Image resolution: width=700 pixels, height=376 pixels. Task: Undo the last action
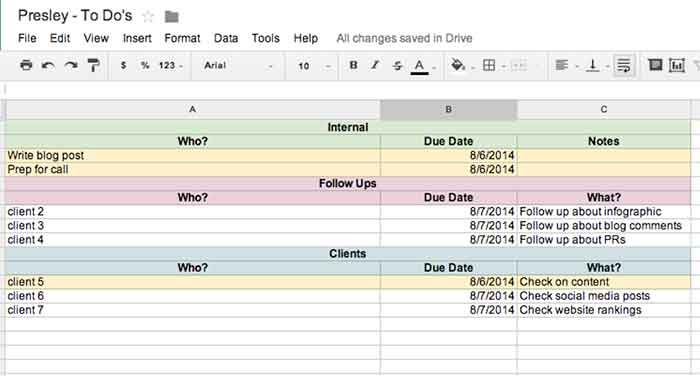[x=48, y=66]
